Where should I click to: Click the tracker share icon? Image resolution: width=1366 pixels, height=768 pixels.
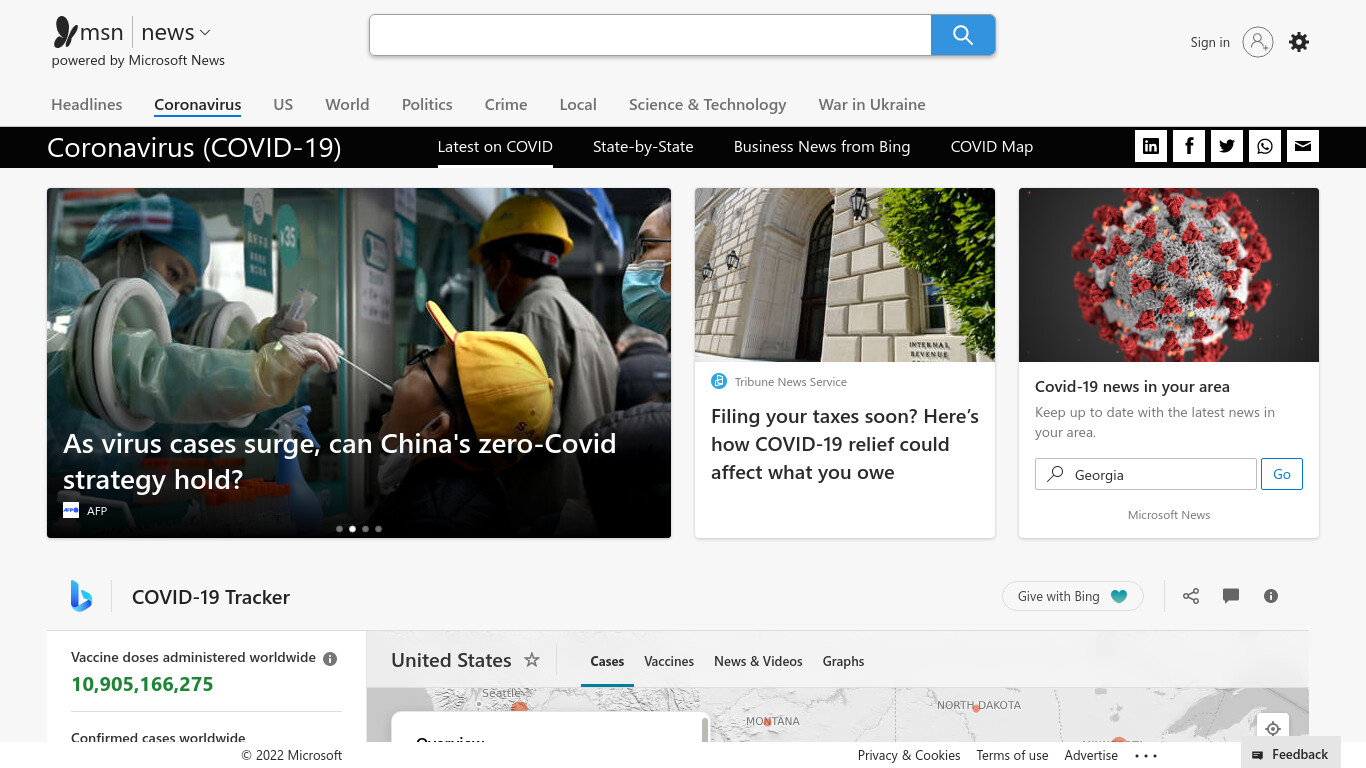click(x=1191, y=596)
